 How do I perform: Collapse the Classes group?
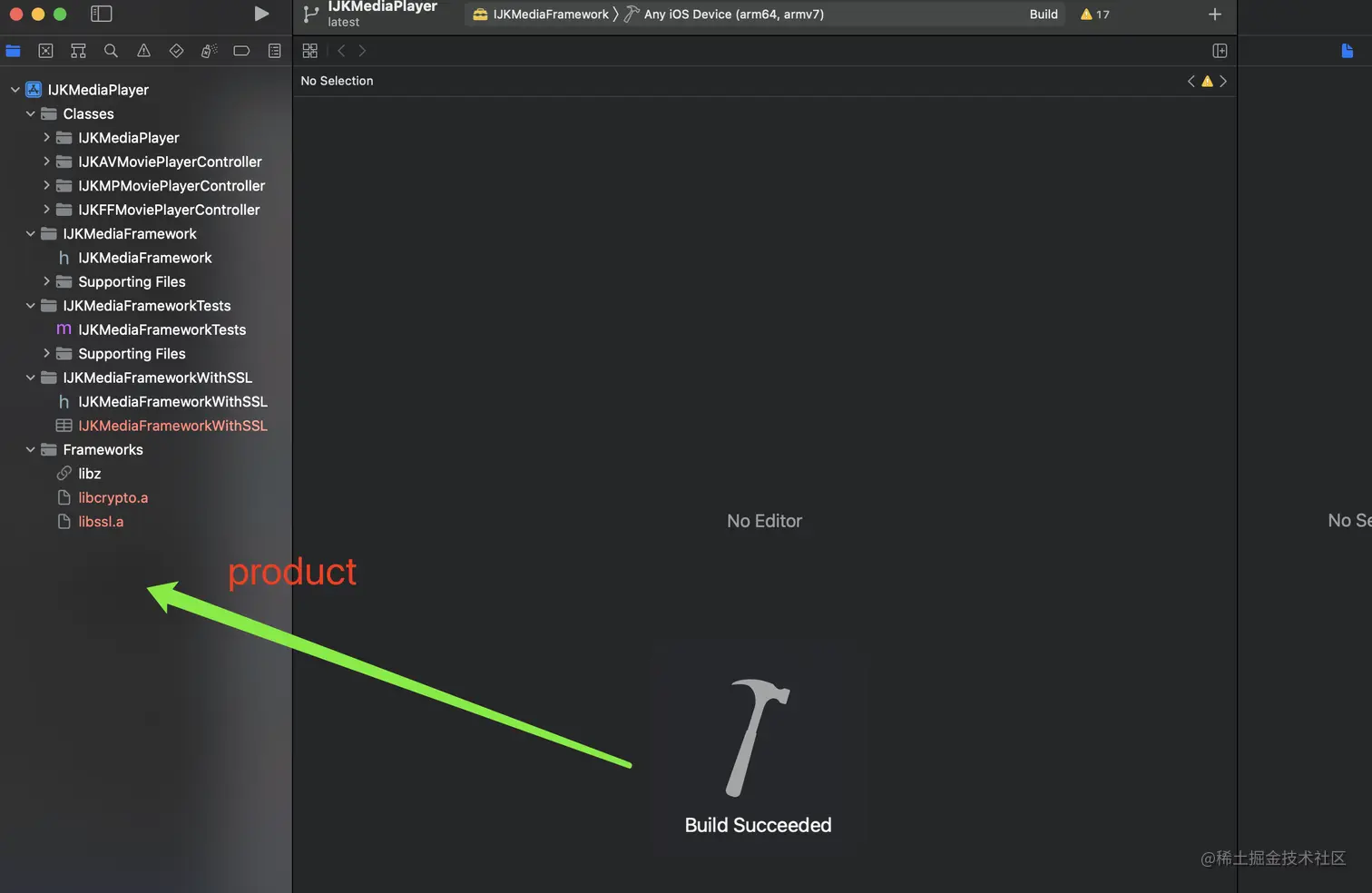[30, 113]
